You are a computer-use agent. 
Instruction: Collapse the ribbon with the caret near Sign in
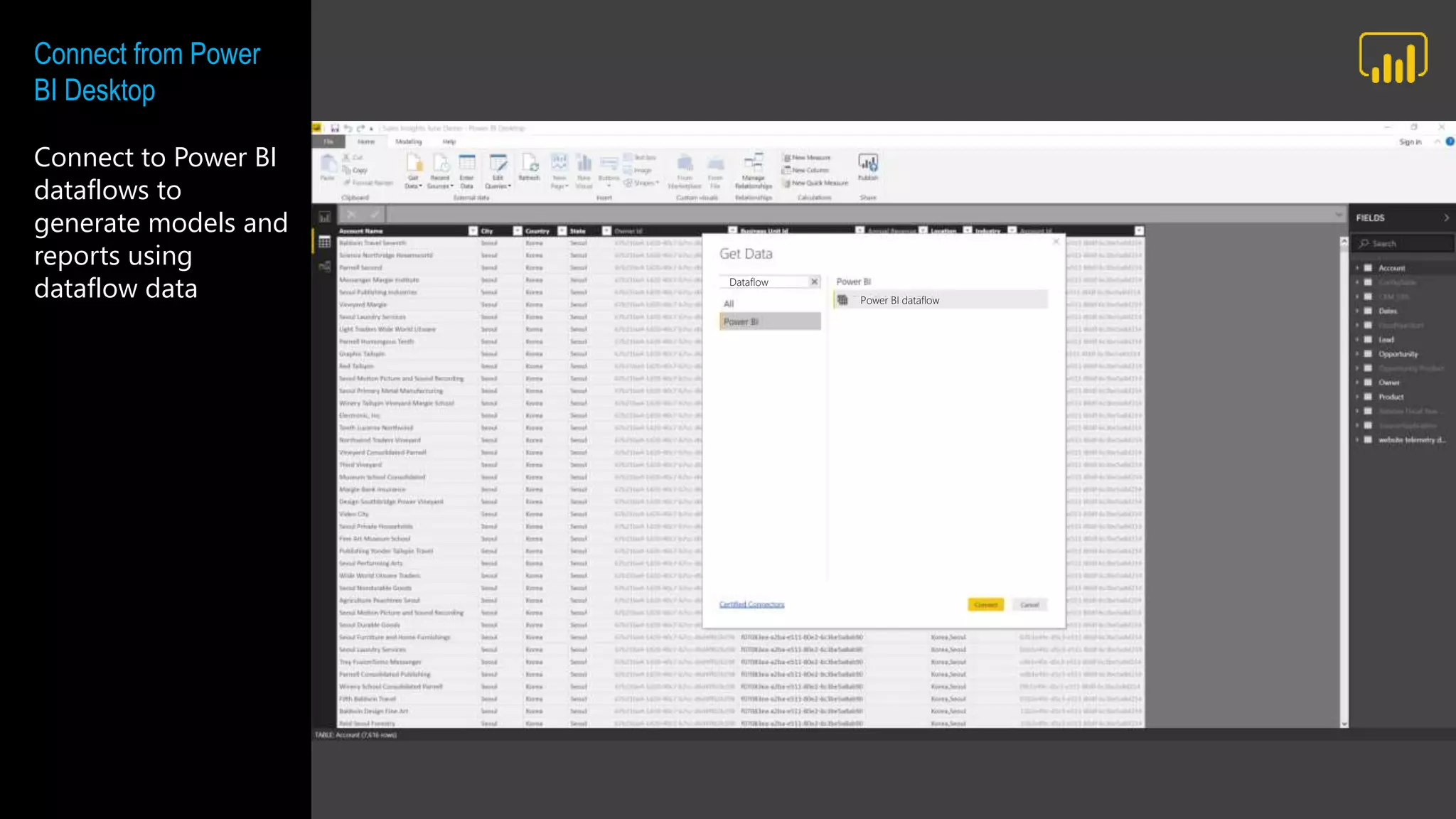pos(1437,141)
